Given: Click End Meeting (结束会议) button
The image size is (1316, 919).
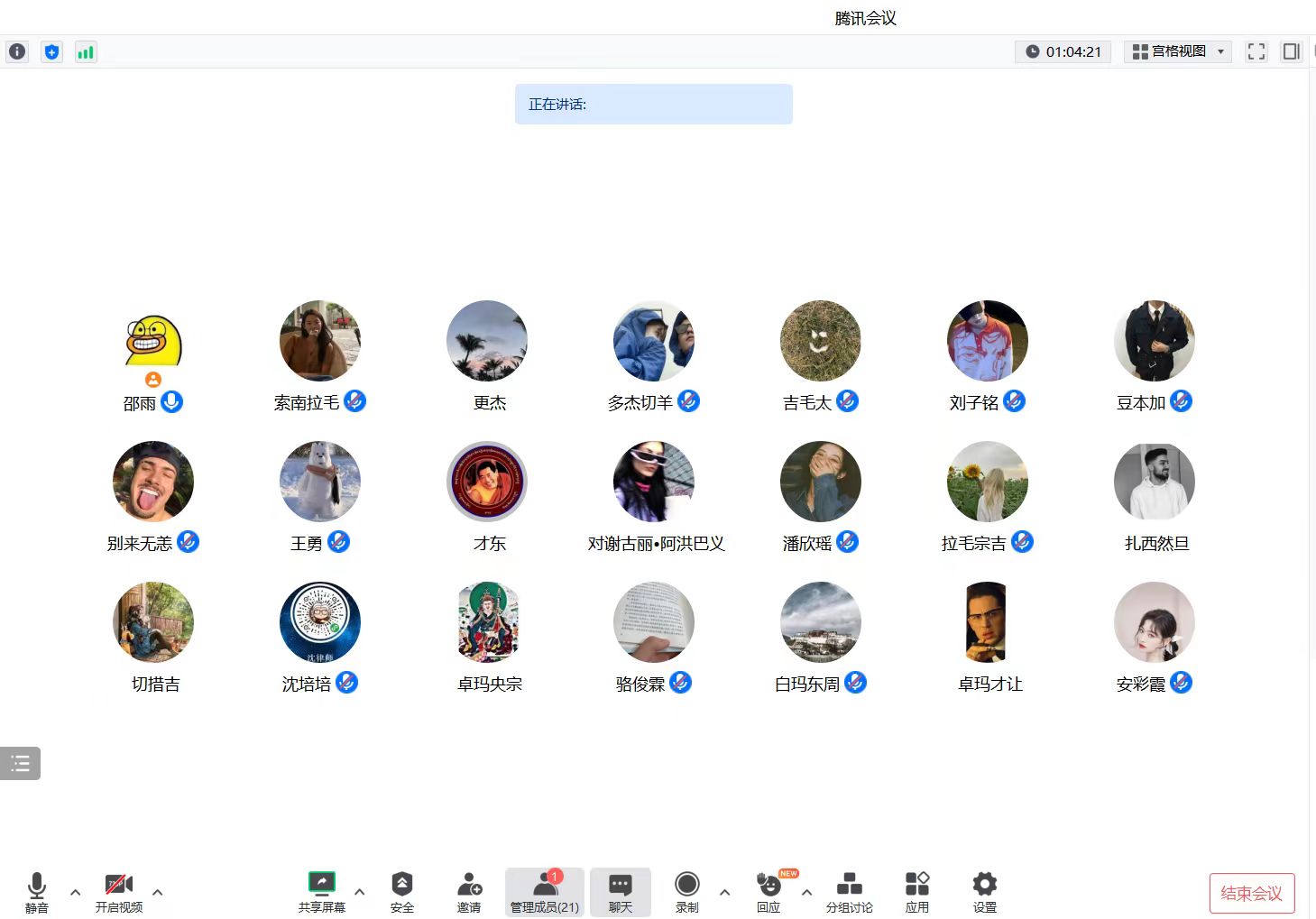Looking at the screenshot, I should tap(1251, 893).
